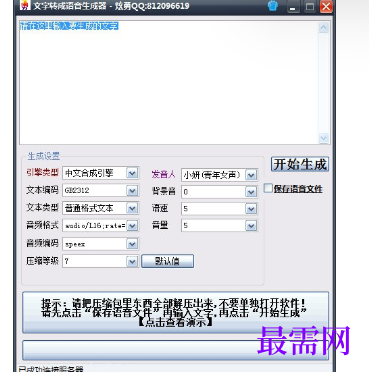
Task: Maximize the 文字转成语音生成器 window
Action: (x=310, y=7)
